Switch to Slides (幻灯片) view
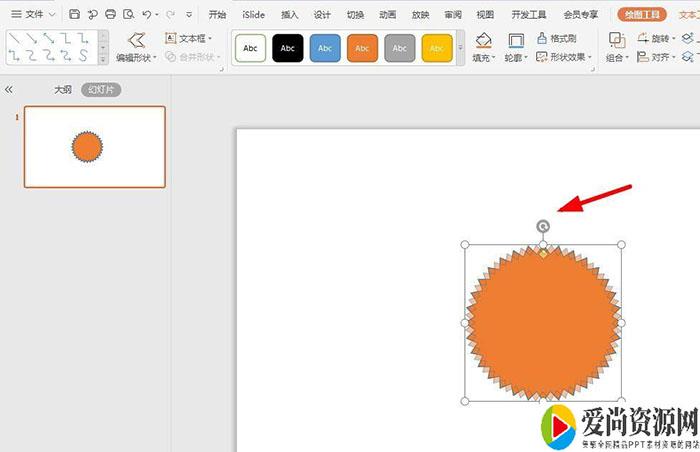 (101, 90)
